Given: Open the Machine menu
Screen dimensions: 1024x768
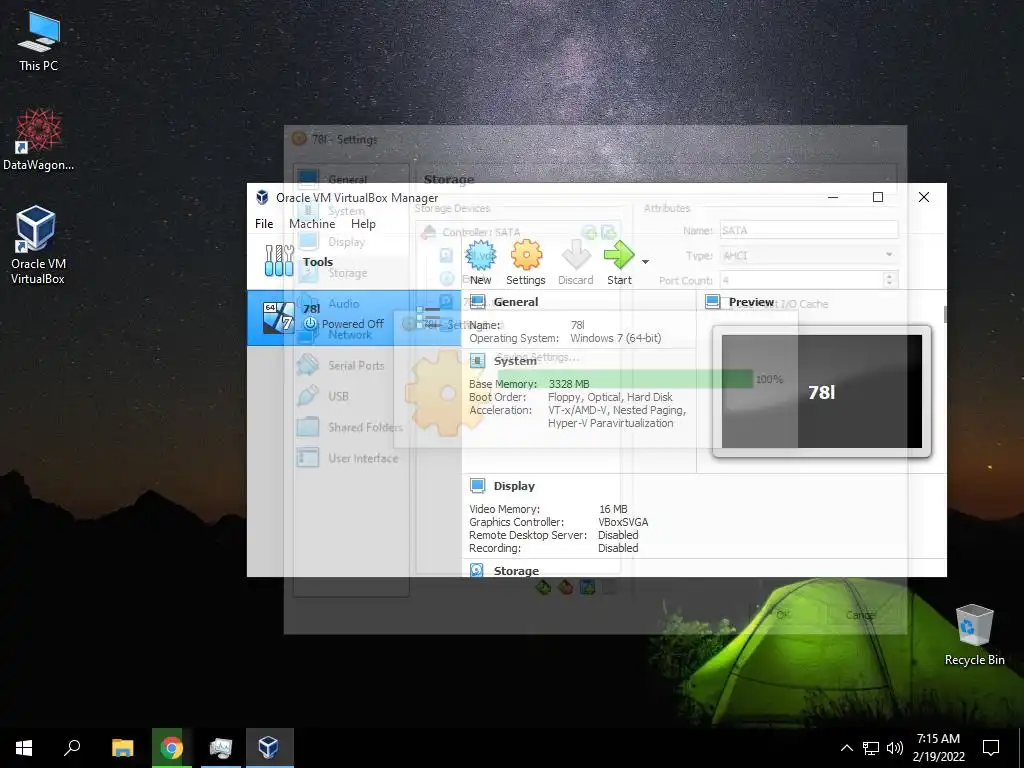Looking at the screenshot, I should (312, 223).
